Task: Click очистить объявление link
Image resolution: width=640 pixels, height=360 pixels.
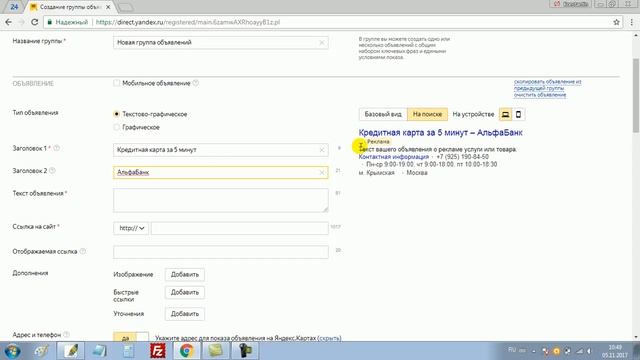Action: click(540, 95)
